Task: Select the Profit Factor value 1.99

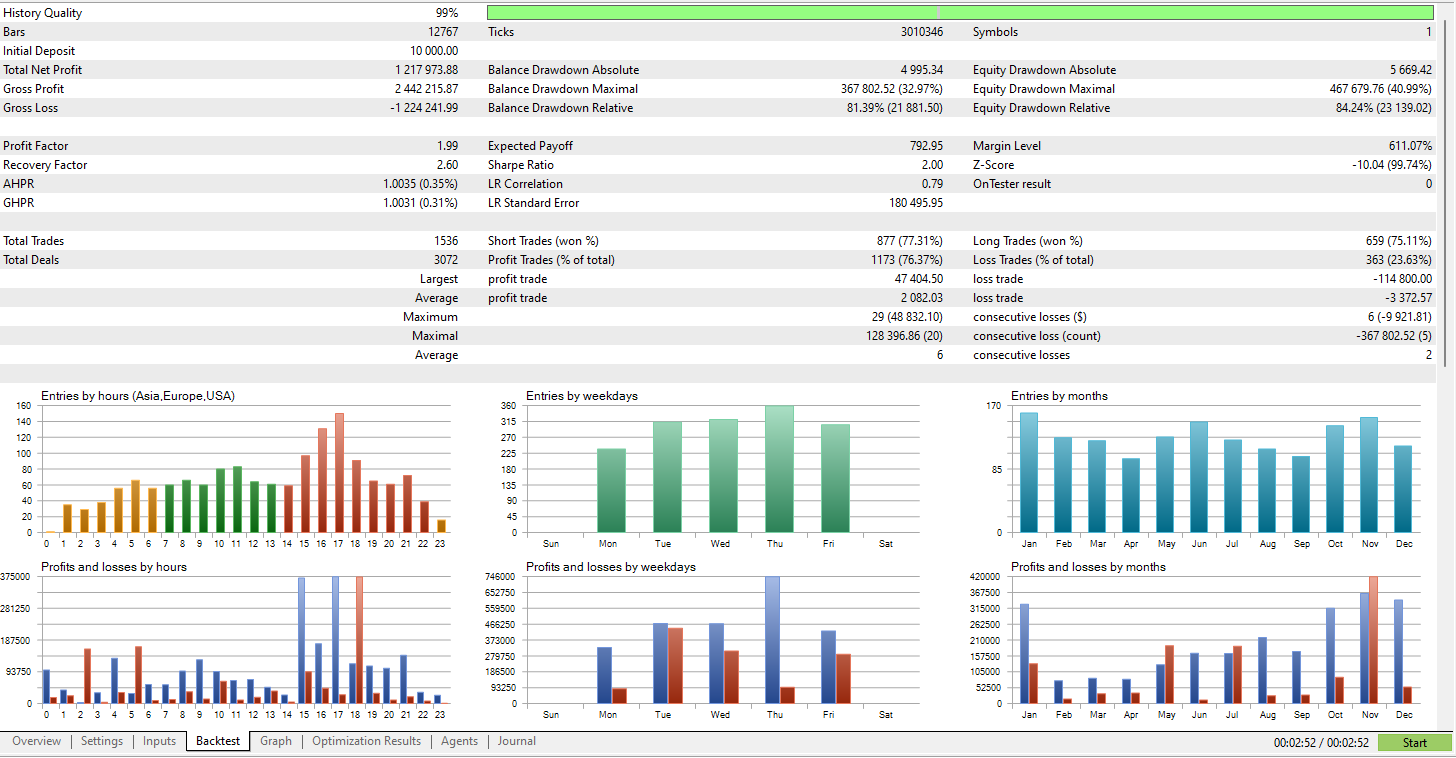Action: click(x=448, y=146)
